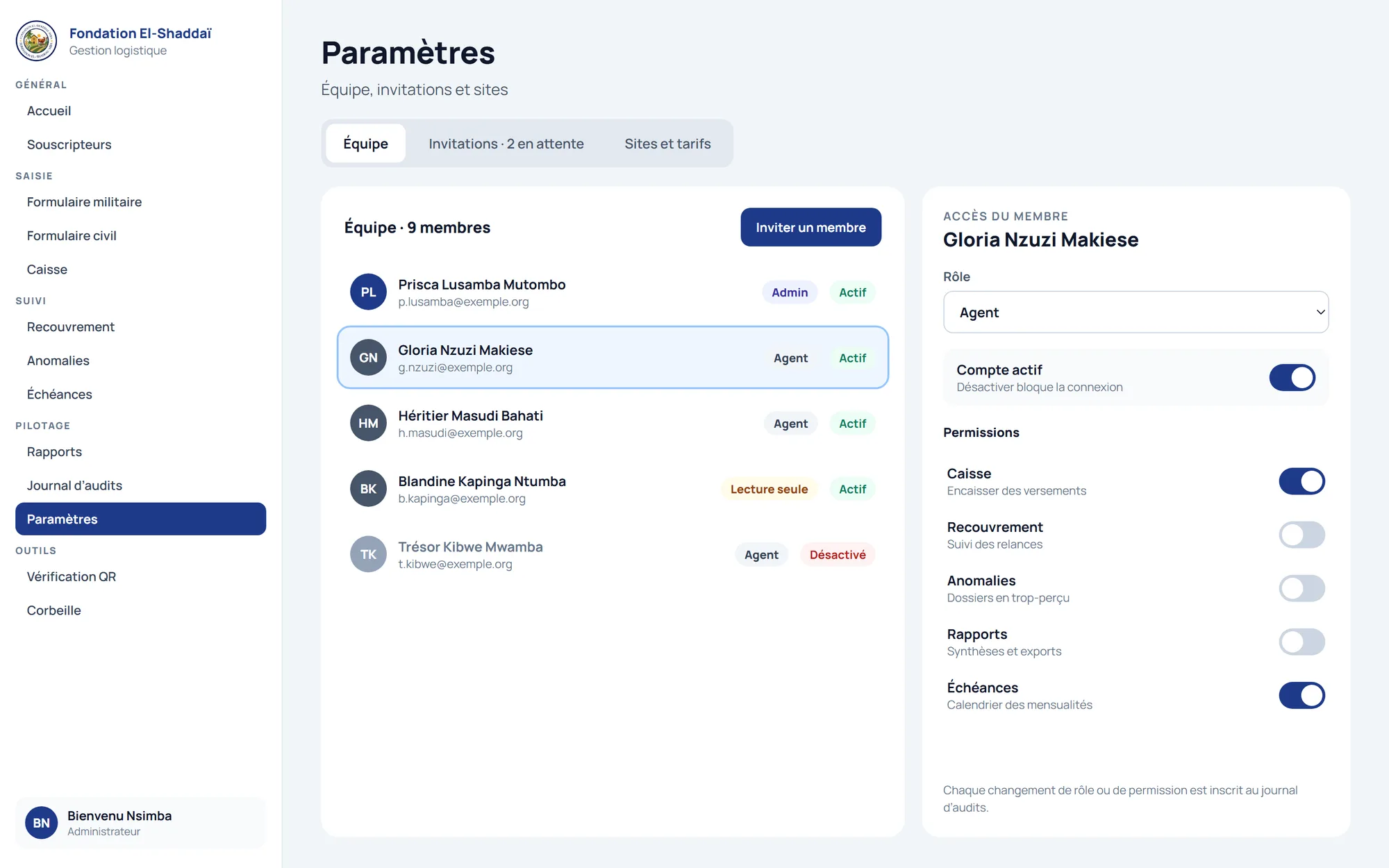The width and height of the screenshot is (1389, 868).
Task: Open Souscripteurs page
Action: coord(140,144)
